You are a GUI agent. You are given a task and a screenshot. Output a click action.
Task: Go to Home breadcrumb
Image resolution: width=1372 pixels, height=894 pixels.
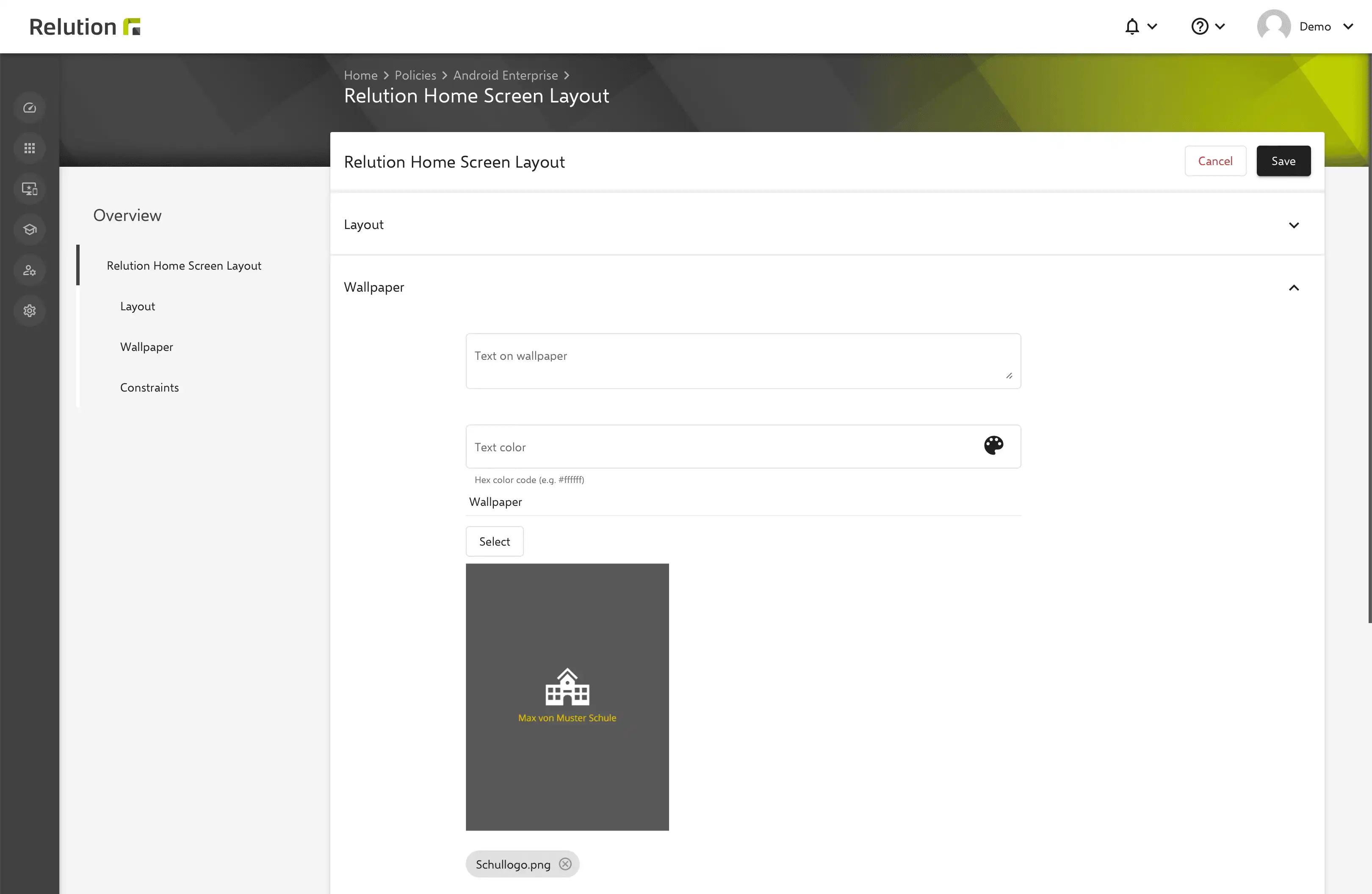[360, 75]
